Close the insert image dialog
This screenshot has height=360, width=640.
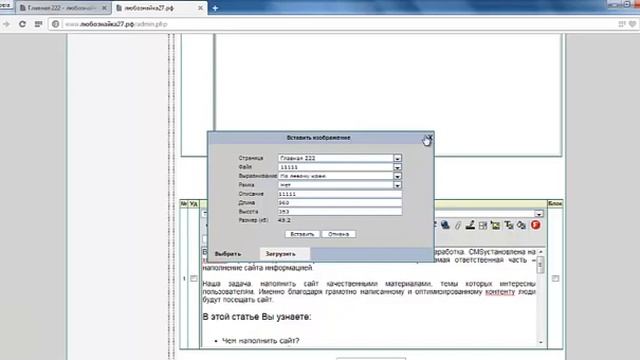[429, 138]
